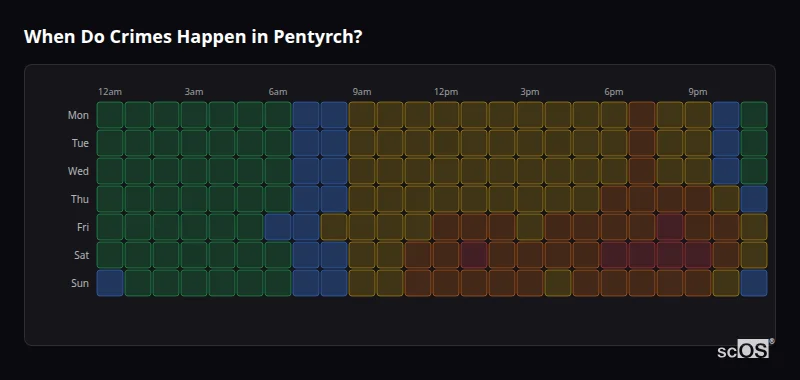This screenshot has width=800, height=380.
Task: Select the 6pm column label
Action: pyautogui.click(x=614, y=92)
